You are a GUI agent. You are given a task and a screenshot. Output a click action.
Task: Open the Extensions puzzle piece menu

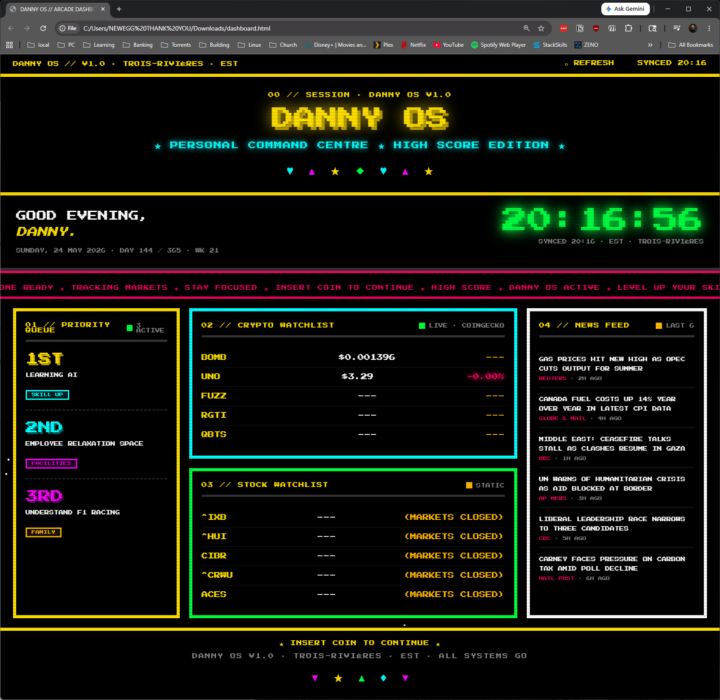[x=628, y=28]
